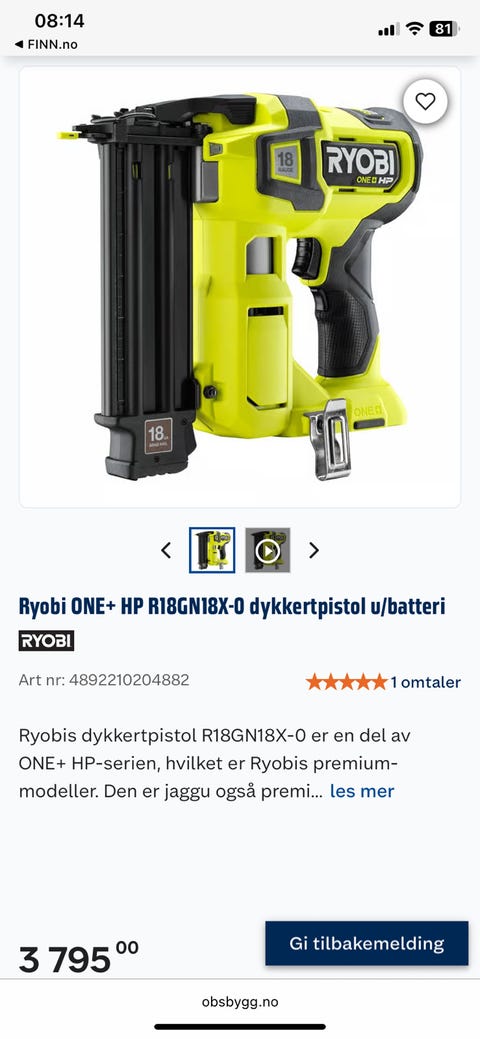Image resolution: width=480 pixels, height=1039 pixels.
Task: Tap the 3 795 price
Action: click(78, 958)
